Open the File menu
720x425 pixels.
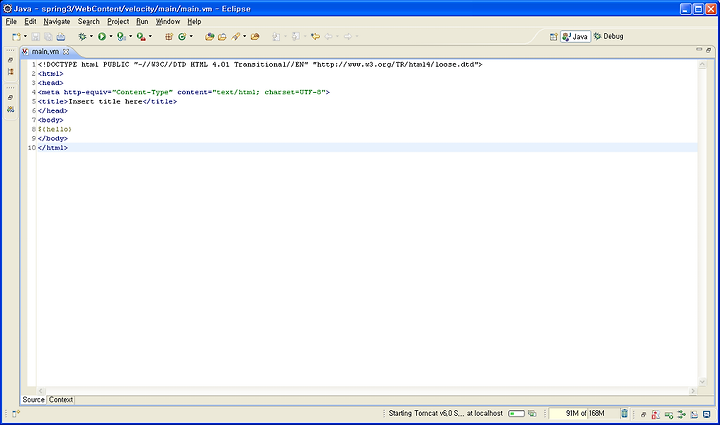(11, 22)
